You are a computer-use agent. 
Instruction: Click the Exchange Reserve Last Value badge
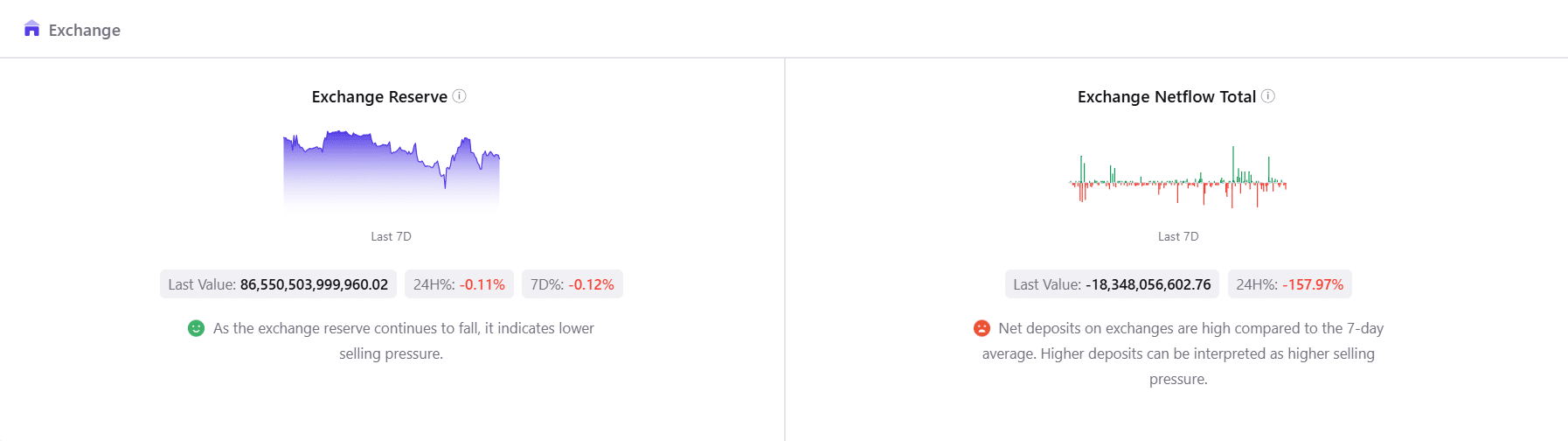[x=278, y=284]
